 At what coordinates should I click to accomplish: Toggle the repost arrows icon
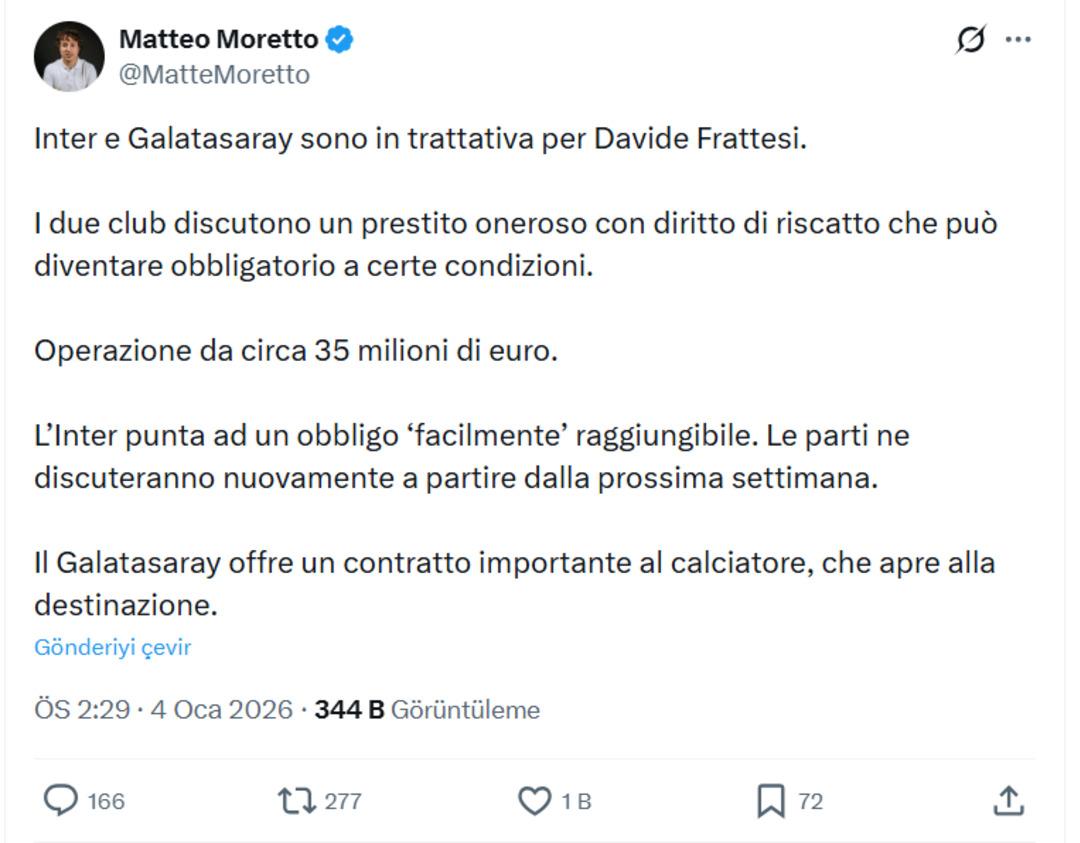tap(296, 800)
